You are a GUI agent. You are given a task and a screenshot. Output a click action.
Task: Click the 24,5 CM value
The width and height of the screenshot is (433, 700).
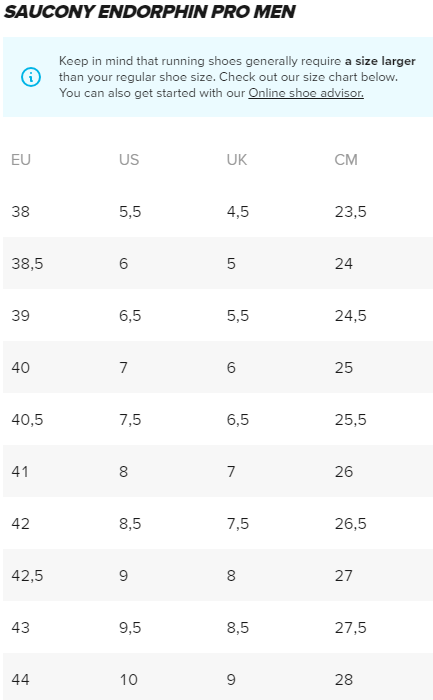pyautogui.click(x=350, y=316)
